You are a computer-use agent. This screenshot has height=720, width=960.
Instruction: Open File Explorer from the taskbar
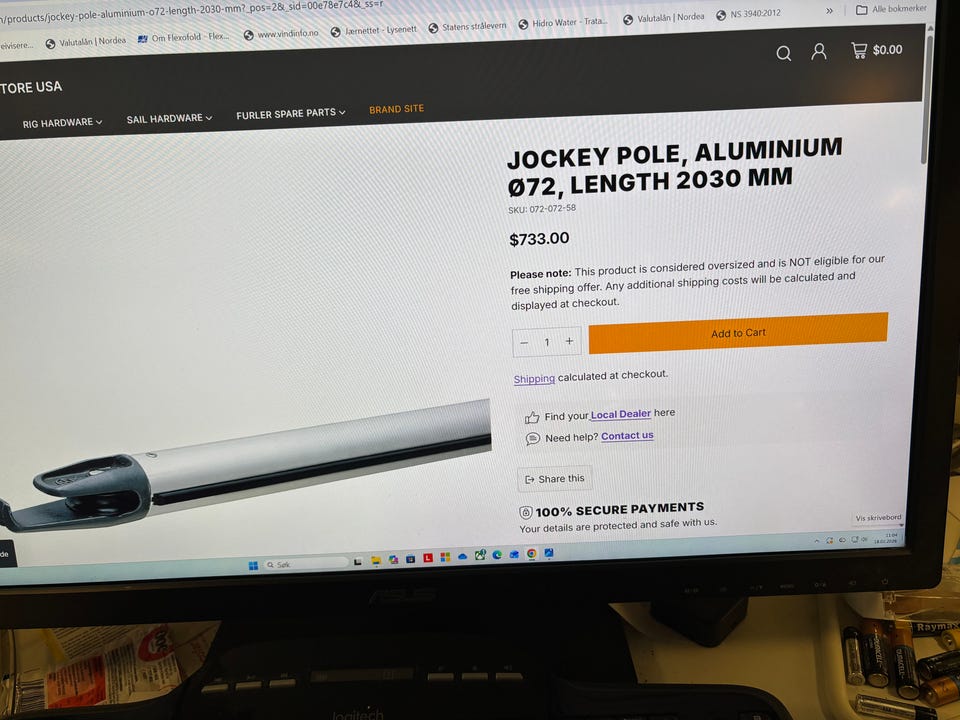click(x=376, y=560)
